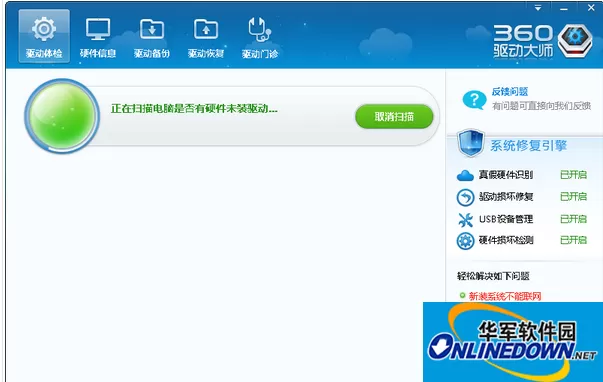Click the wrench icon beside USB设备管理
The image size is (603, 382).
465,220
